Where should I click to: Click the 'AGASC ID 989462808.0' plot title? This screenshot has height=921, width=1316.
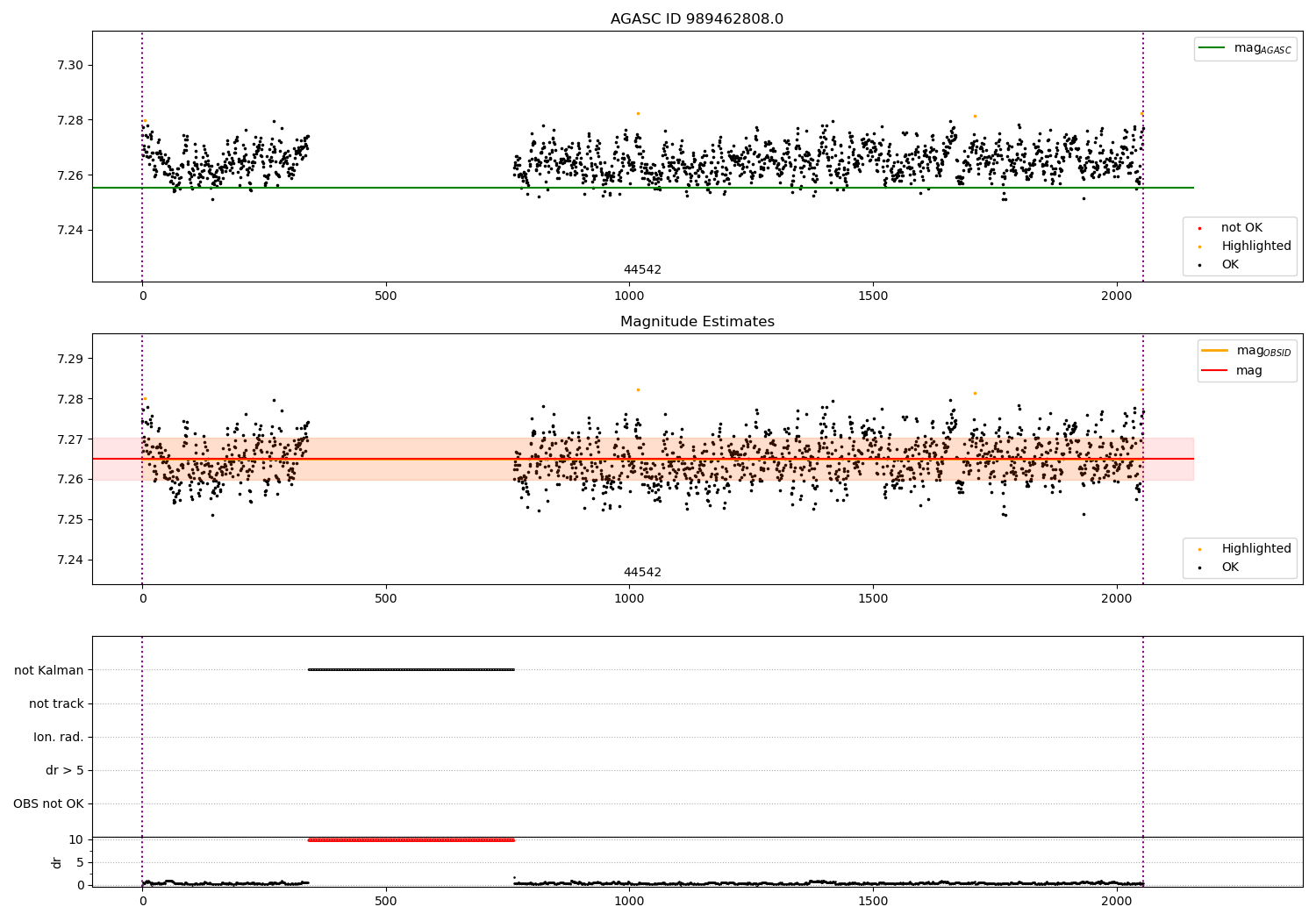697,19
